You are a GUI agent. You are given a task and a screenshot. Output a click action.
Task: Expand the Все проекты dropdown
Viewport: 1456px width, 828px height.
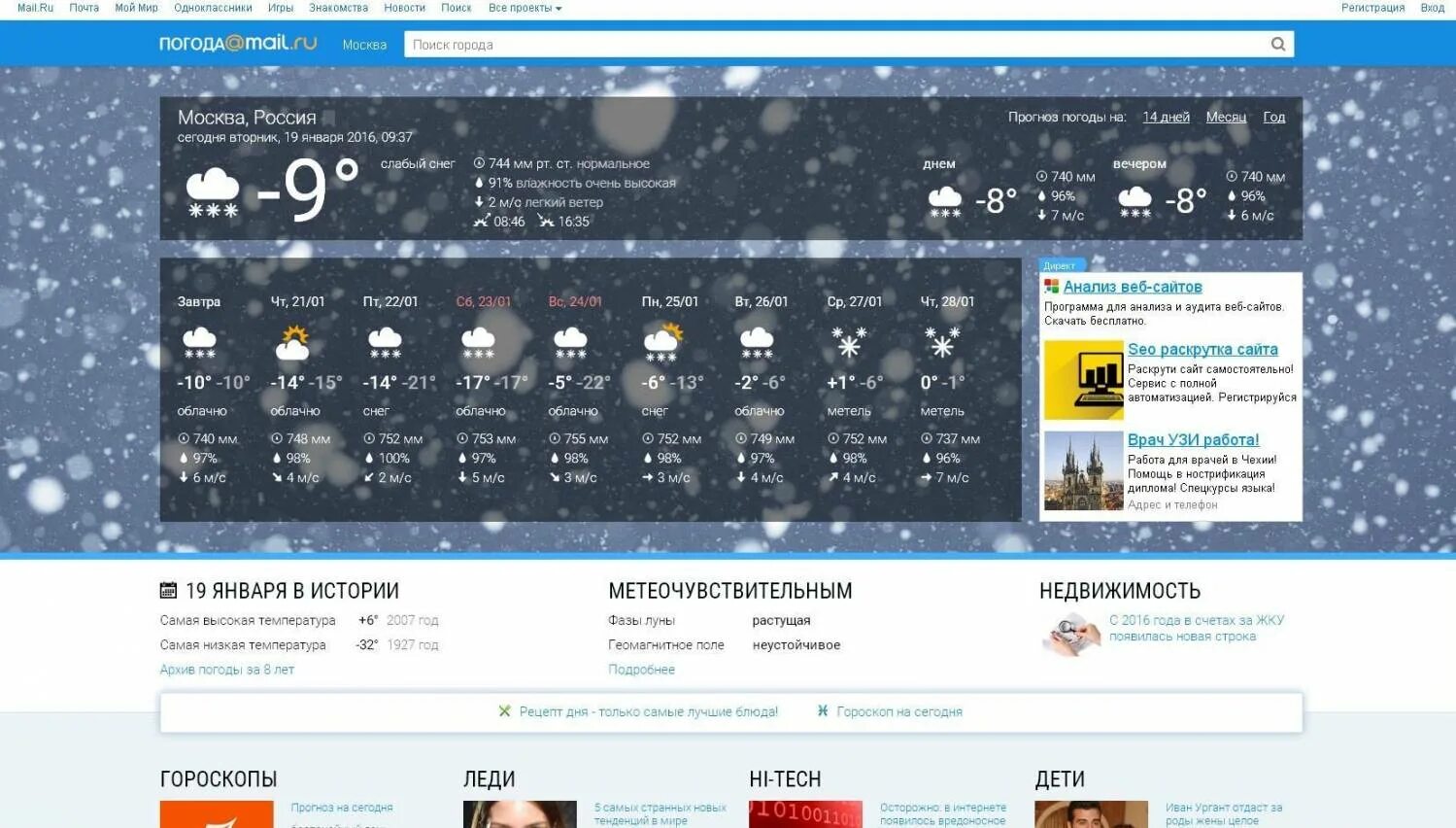click(x=525, y=8)
